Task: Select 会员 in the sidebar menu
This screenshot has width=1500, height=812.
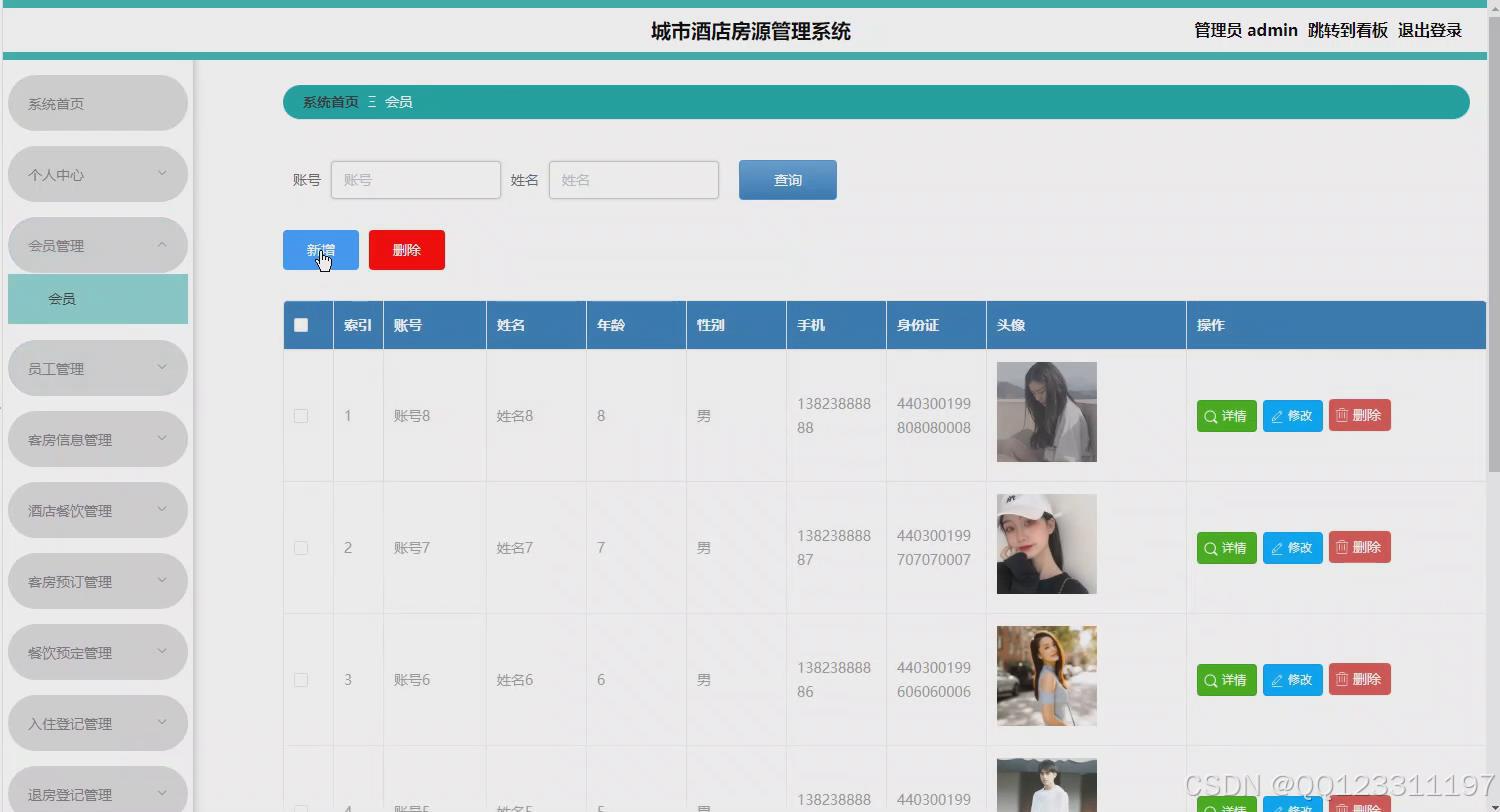Action: coord(97,297)
